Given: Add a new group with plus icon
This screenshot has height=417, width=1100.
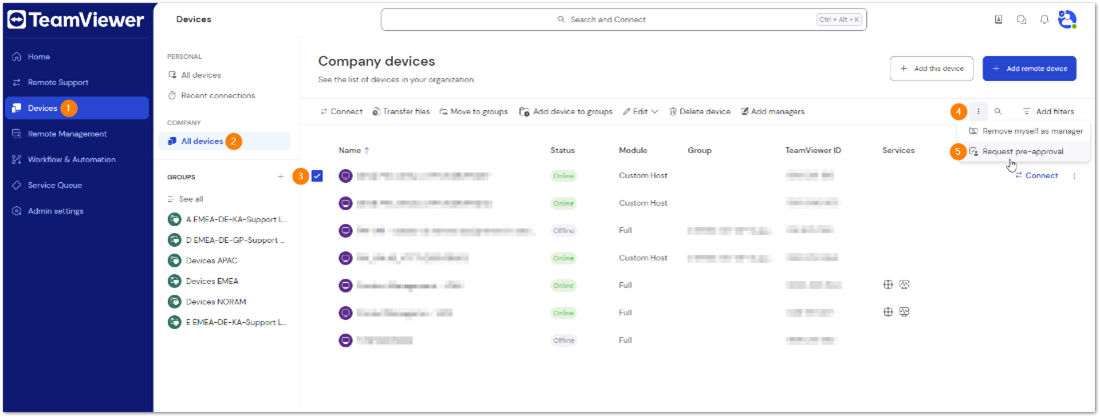Looking at the screenshot, I should click(281, 177).
